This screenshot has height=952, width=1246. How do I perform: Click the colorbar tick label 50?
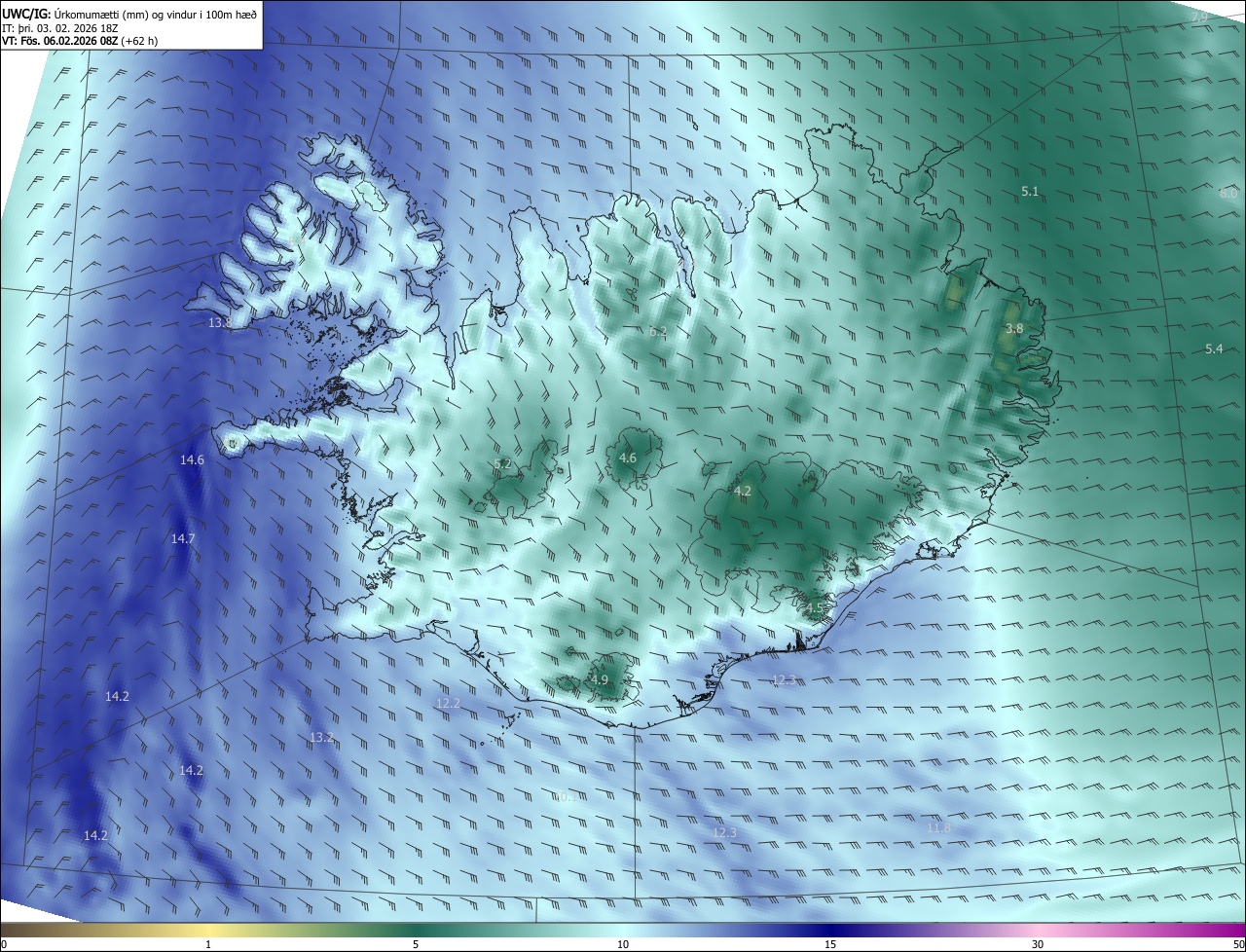pyautogui.click(x=1238, y=945)
